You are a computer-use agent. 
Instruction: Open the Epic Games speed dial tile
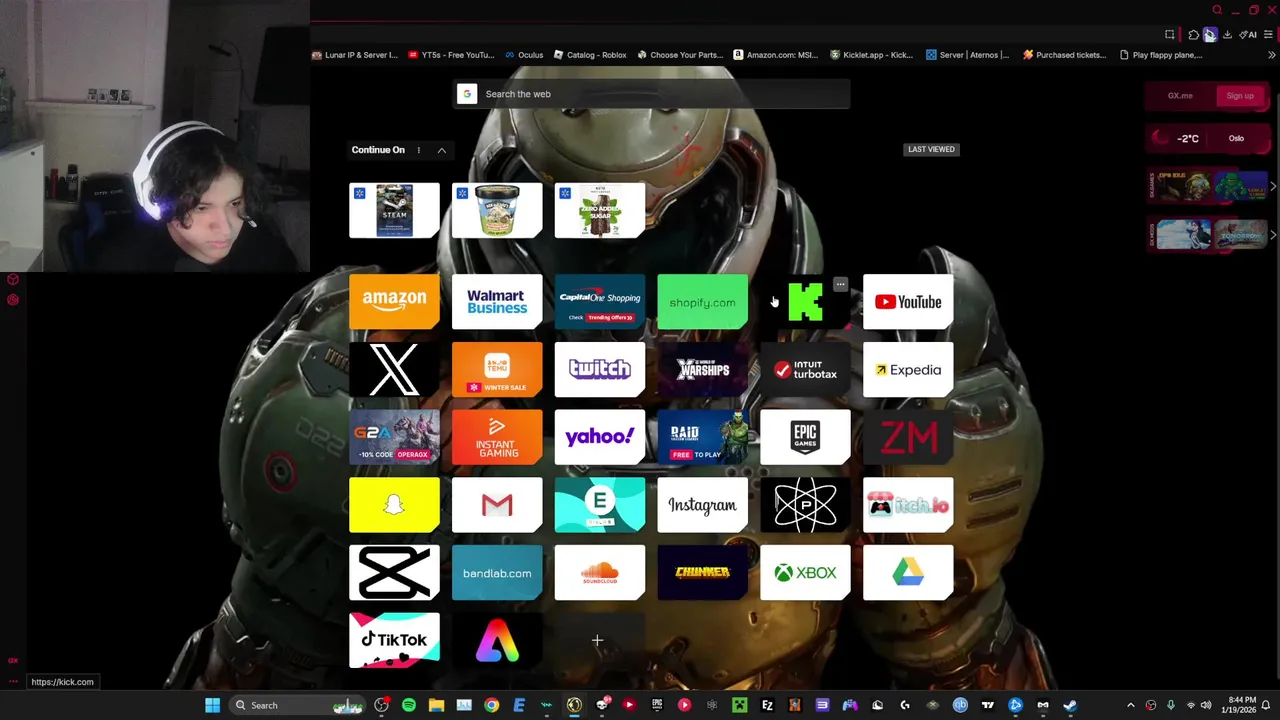click(x=805, y=437)
